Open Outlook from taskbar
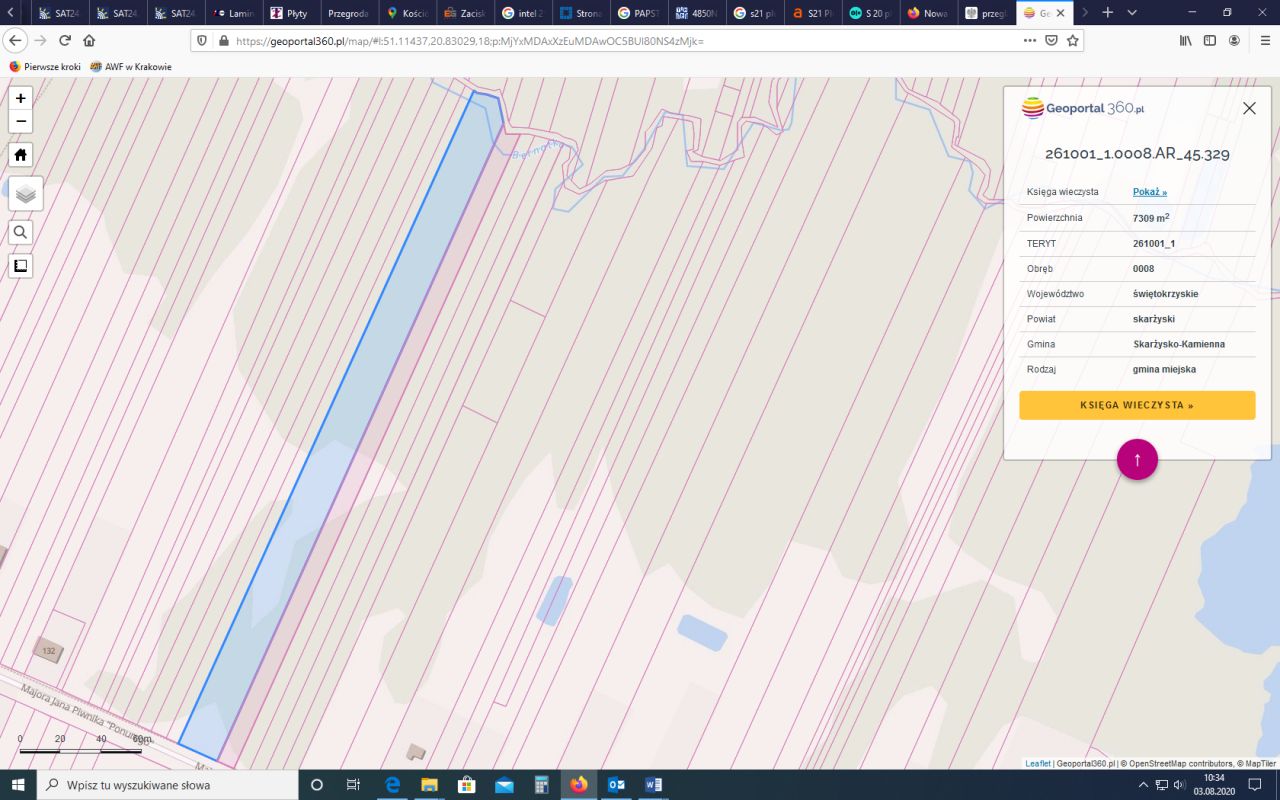Image resolution: width=1280 pixels, height=800 pixels. click(x=616, y=785)
